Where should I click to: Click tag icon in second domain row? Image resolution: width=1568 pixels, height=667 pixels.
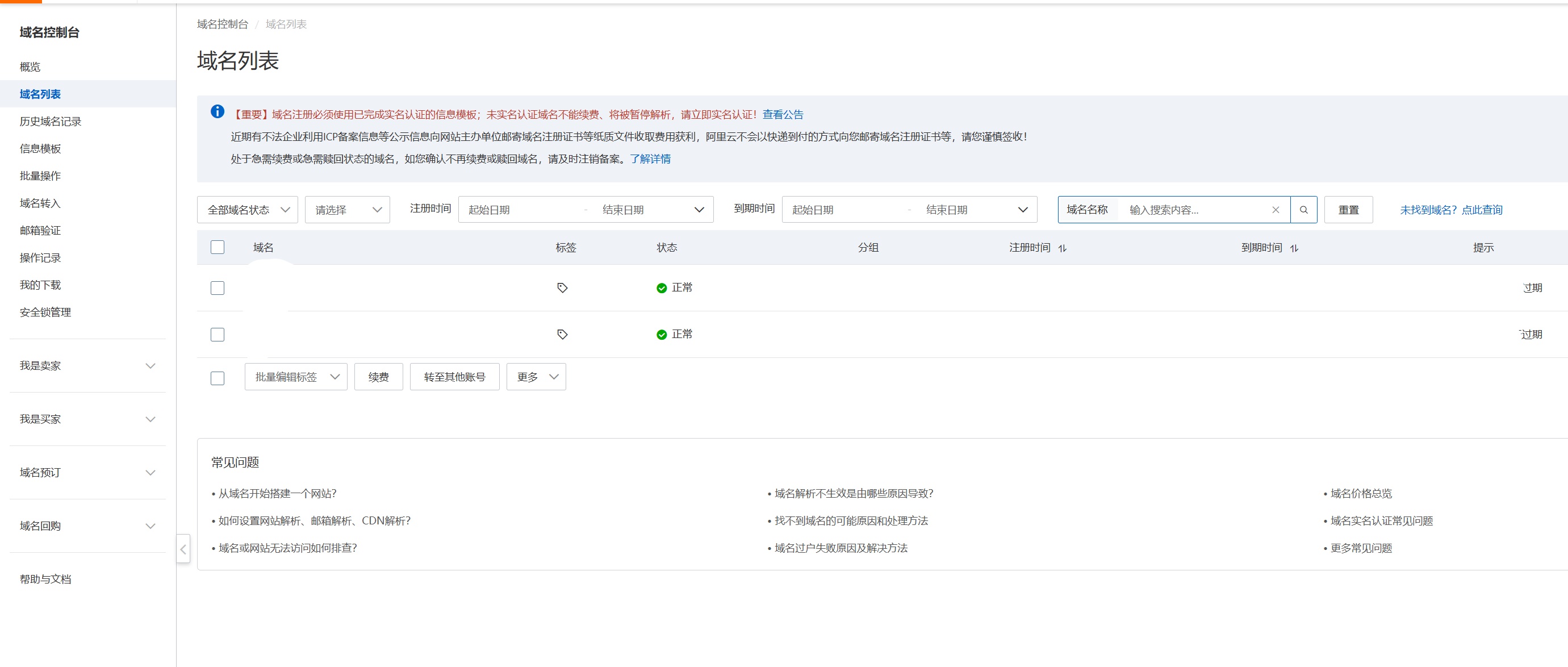click(x=562, y=334)
